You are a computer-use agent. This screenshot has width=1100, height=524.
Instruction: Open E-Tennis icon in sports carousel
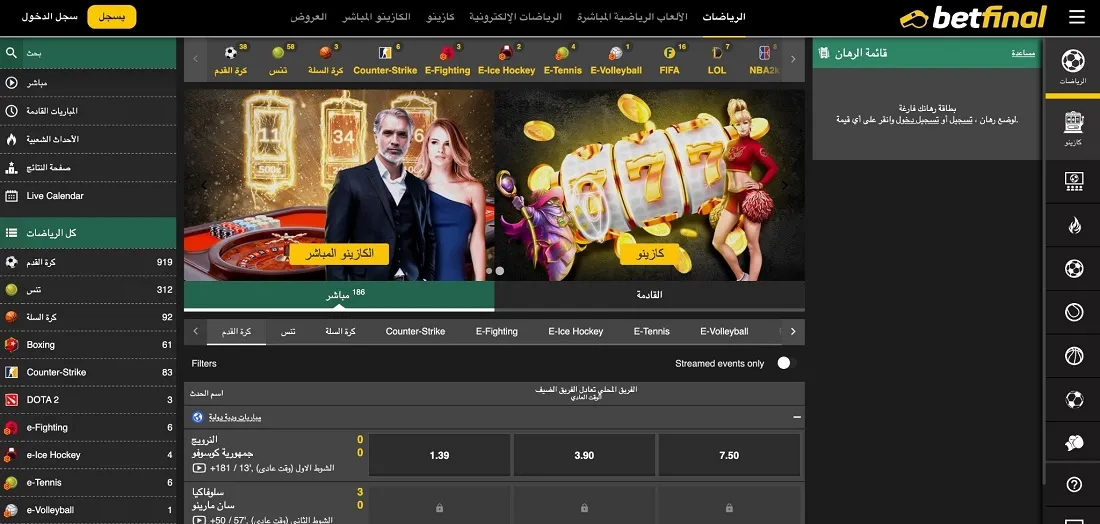pyautogui.click(x=562, y=53)
